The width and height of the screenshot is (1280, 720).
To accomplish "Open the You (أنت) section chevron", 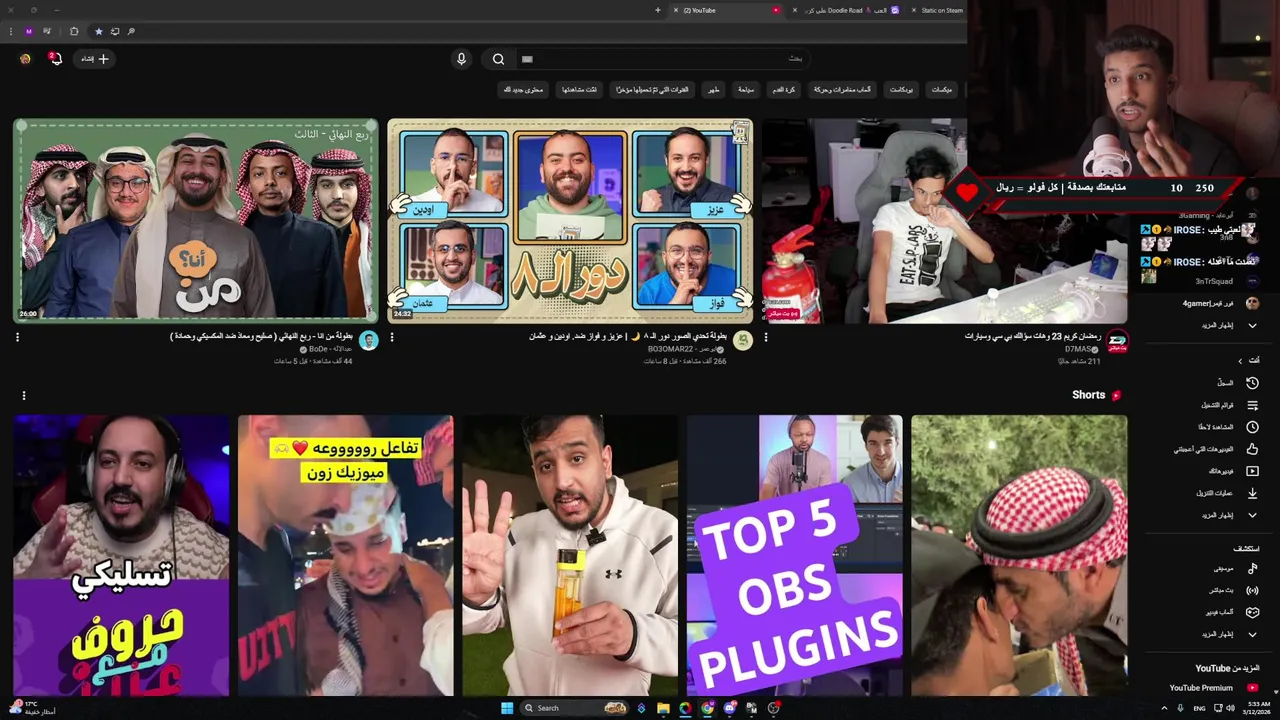I will point(1240,361).
